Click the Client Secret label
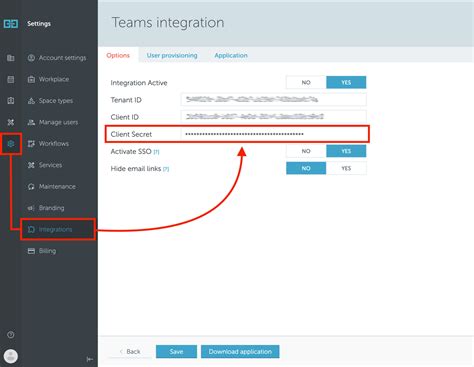The width and height of the screenshot is (474, 367). [131, 134]
